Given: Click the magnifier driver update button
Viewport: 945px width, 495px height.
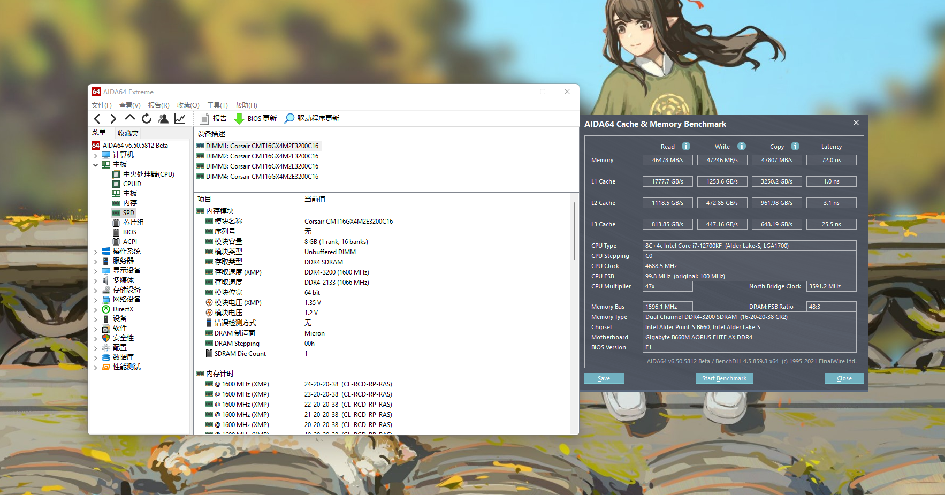Looking at the screenshot, I should (x=312, y=118).
